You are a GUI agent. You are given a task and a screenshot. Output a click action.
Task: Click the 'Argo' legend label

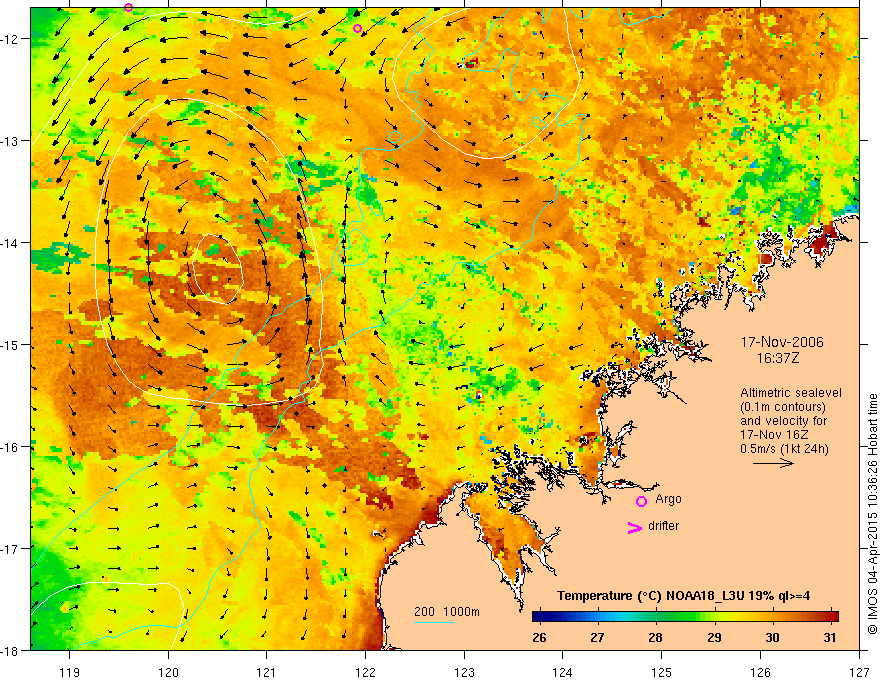pyautogui.click(x=668, y=499)
